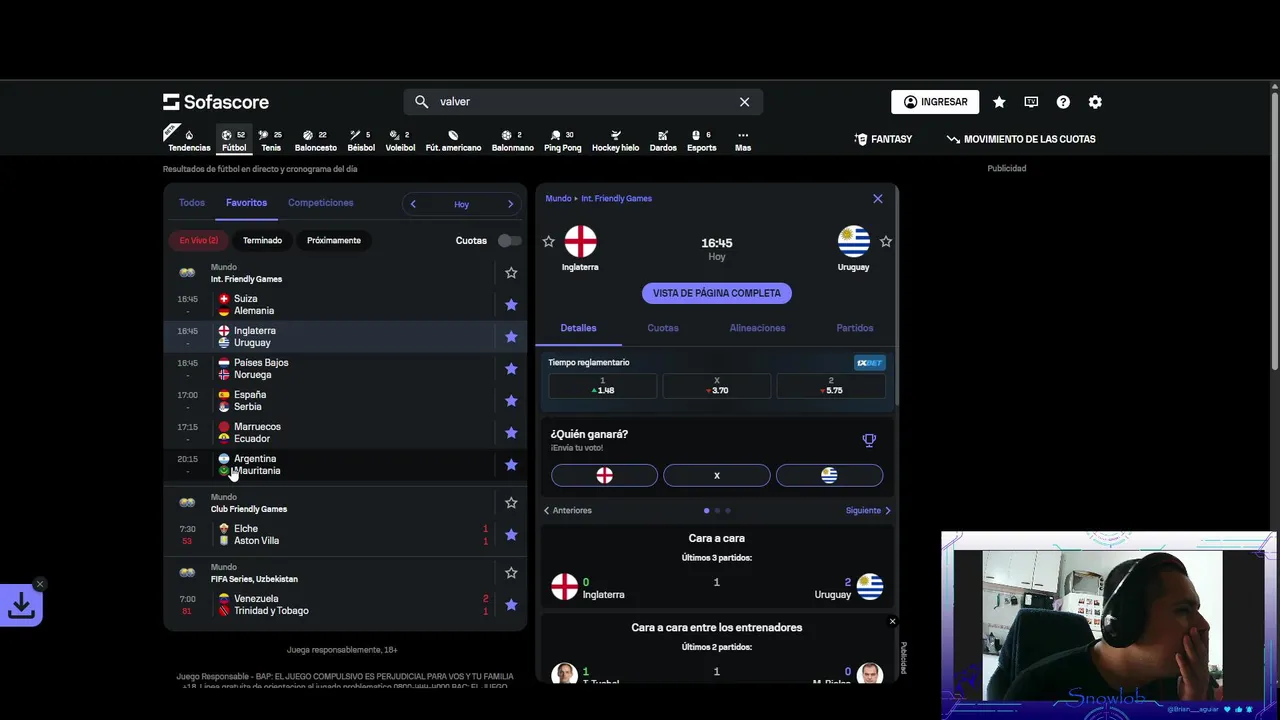Select the Ping Pong sport category
Image resolution: width=1280 pixels, height=720 pixels.
tap(562, 140)
